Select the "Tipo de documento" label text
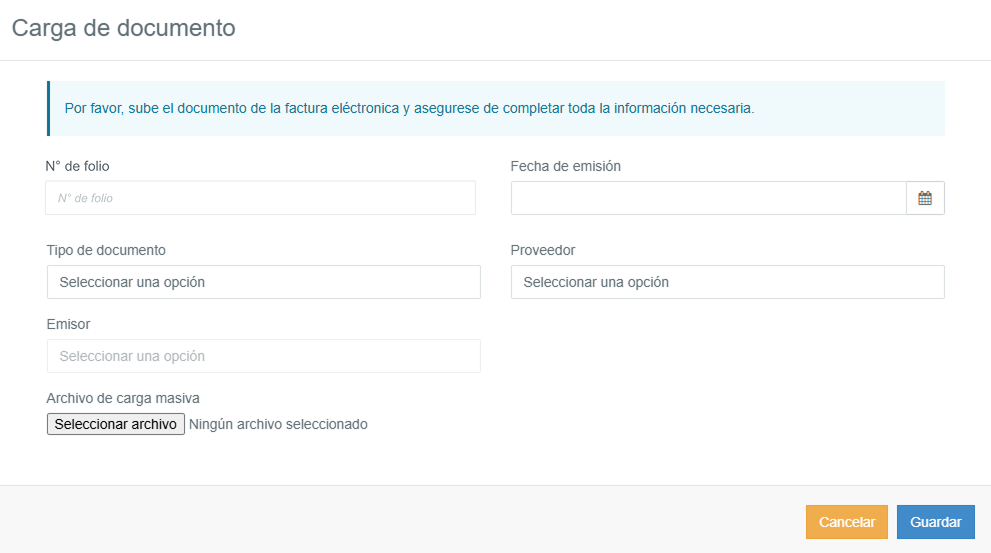 click(106, 250)
